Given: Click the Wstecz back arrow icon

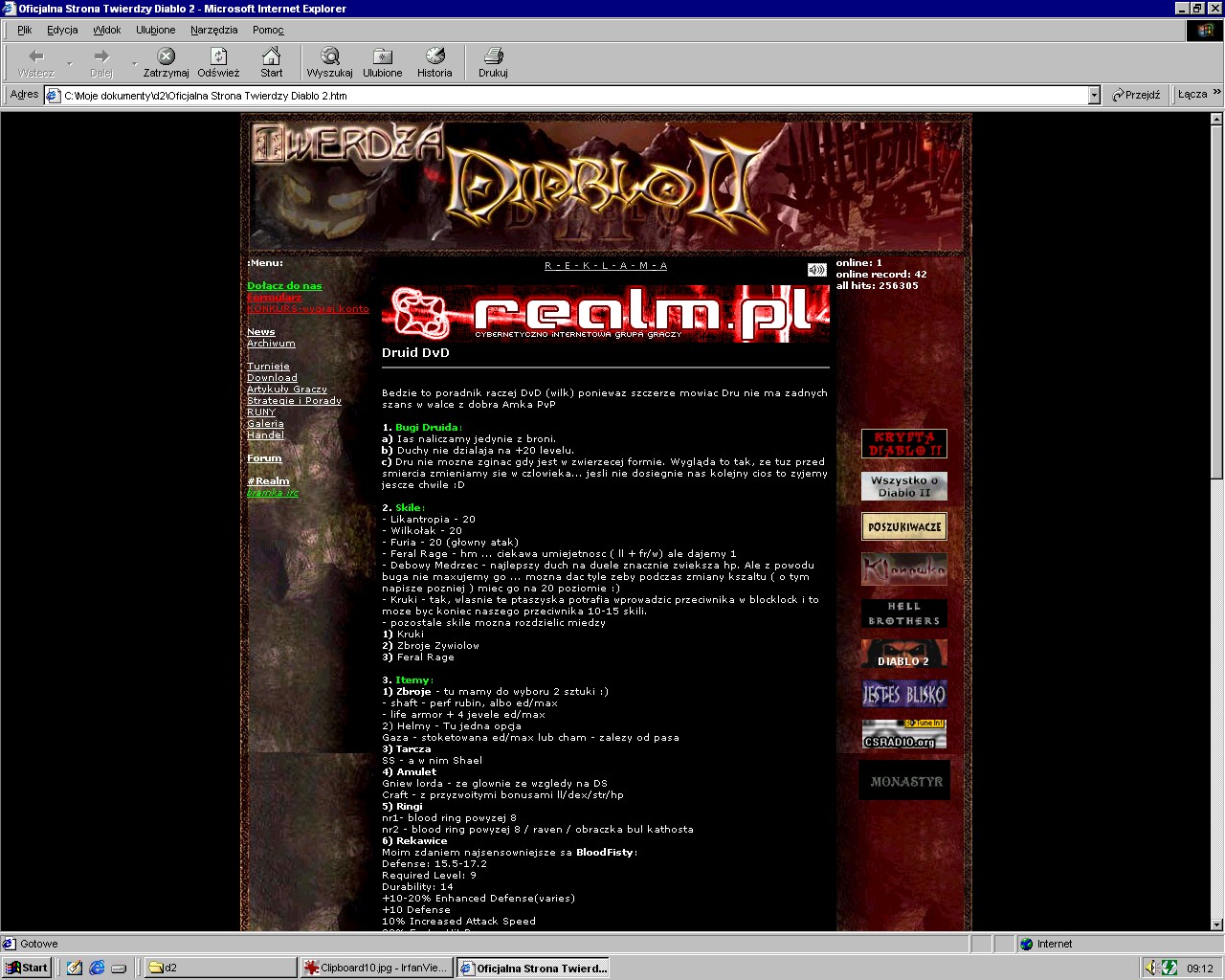Looking at the screenshot, I should click(36, 56).
